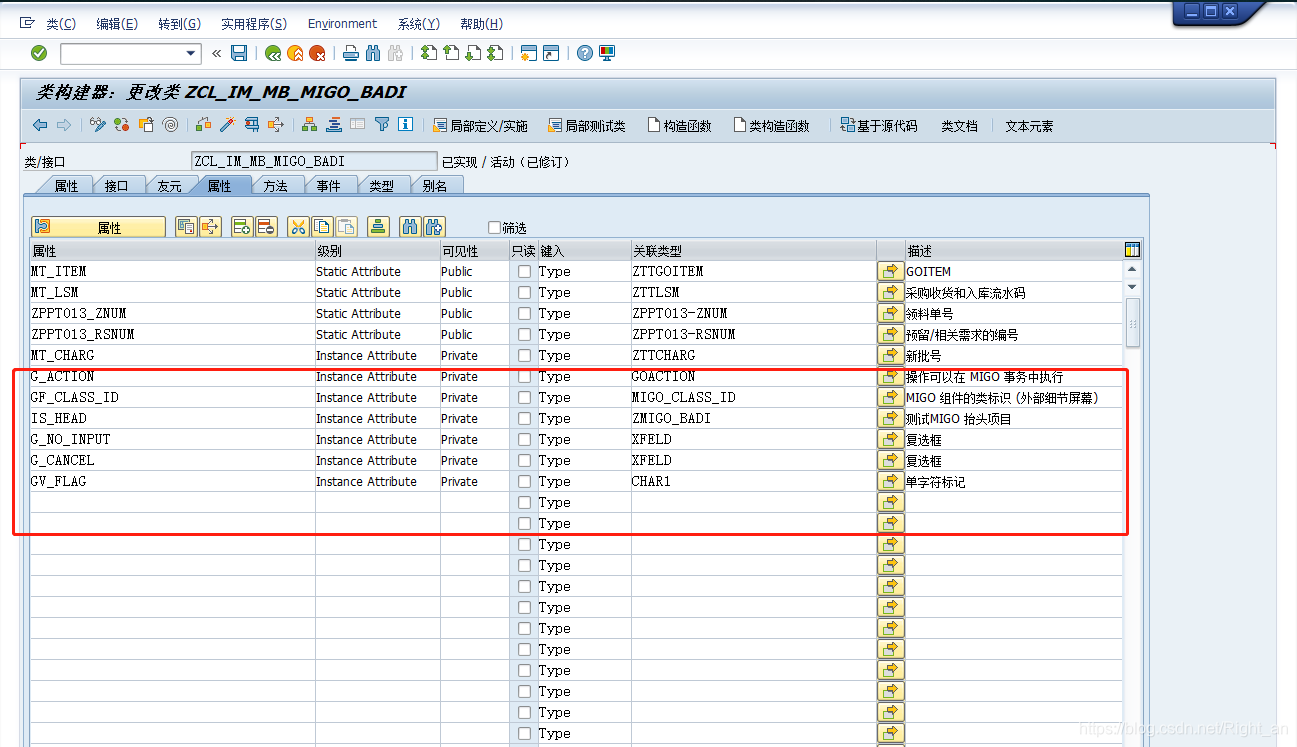1297x747 pixels.
Task: Click 构造函数 button
Action: click(680, 125)
